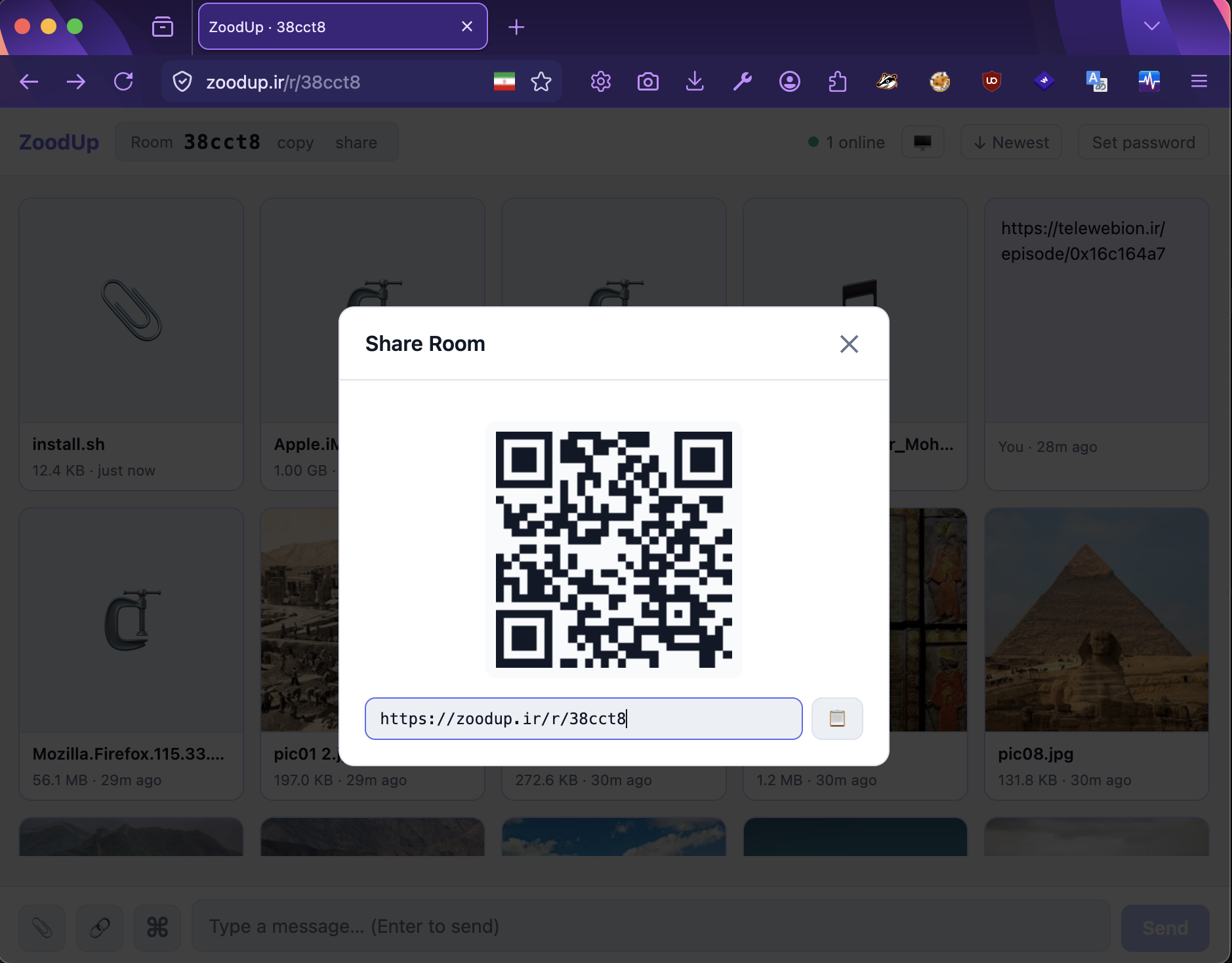Open the install.sh file card
Screen dimensions: 1232x963
[x=131, y=344]
